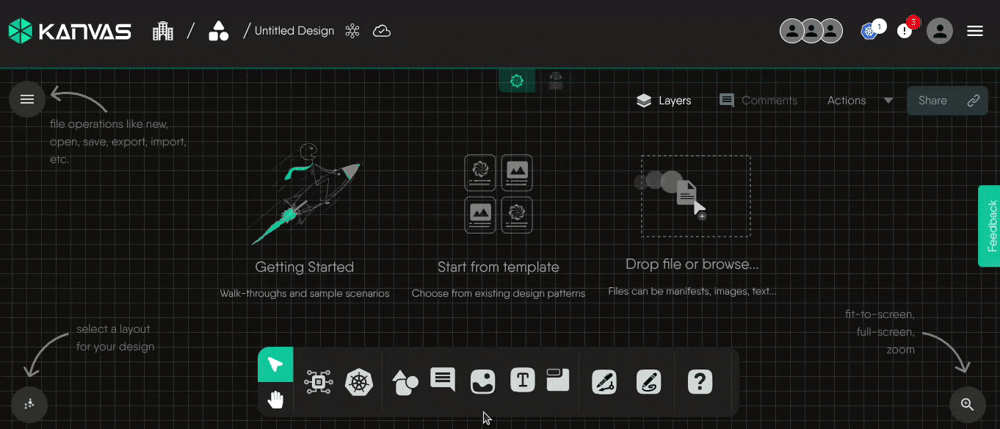Open the top-right main menu
Image resolution: width=1000 pixels, height=429 pixels.
coord(975,31)
